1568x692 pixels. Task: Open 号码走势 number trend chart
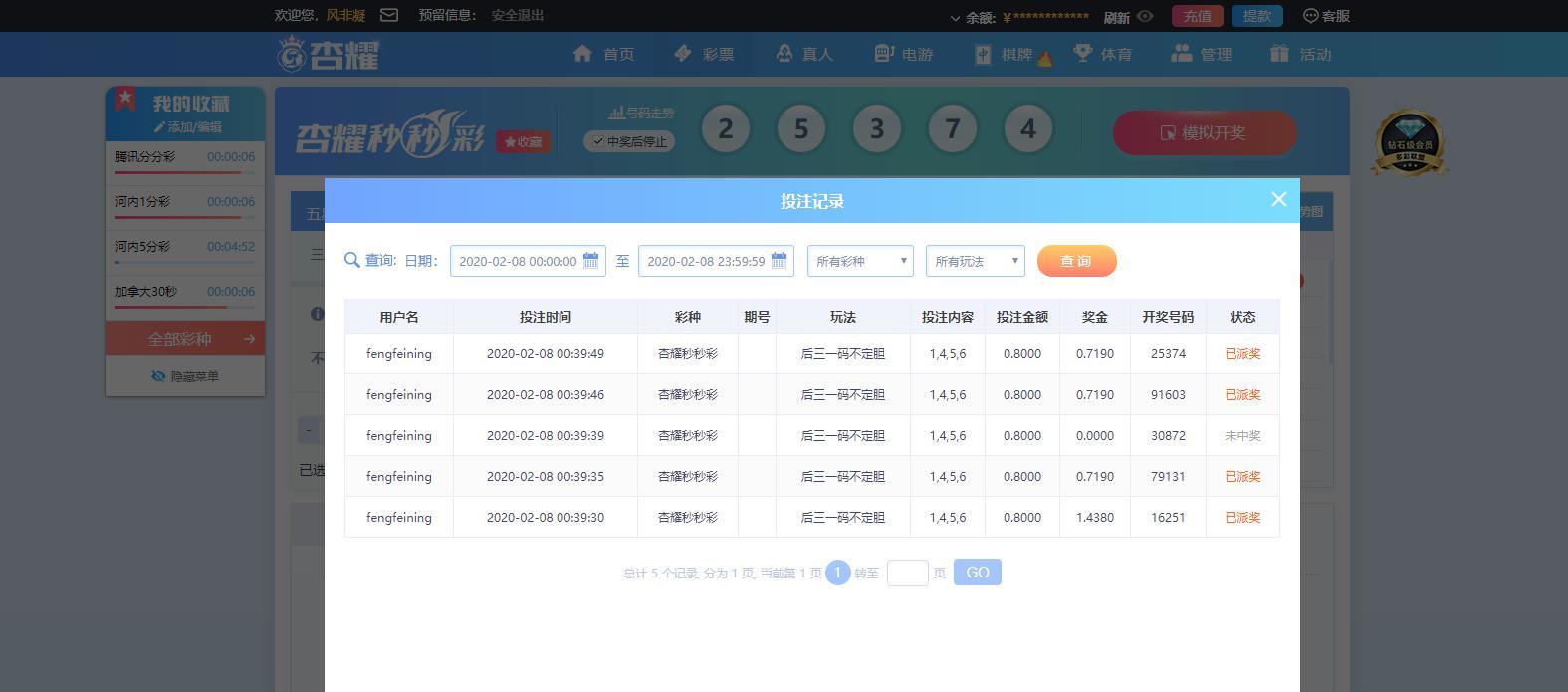tap(641, 113)
